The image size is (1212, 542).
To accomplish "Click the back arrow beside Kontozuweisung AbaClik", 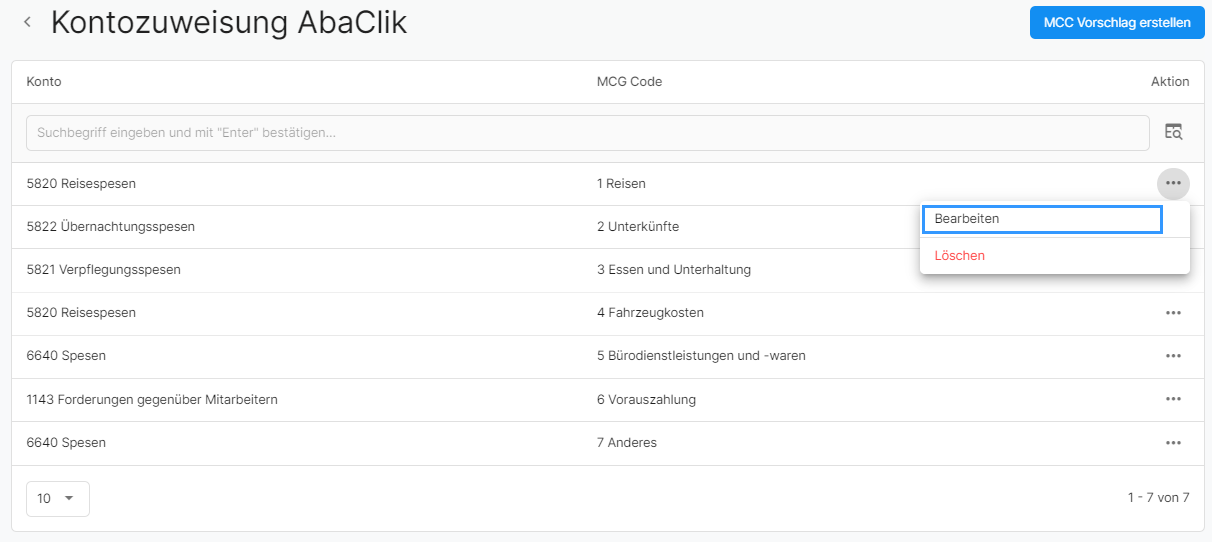I will point(27,22).
